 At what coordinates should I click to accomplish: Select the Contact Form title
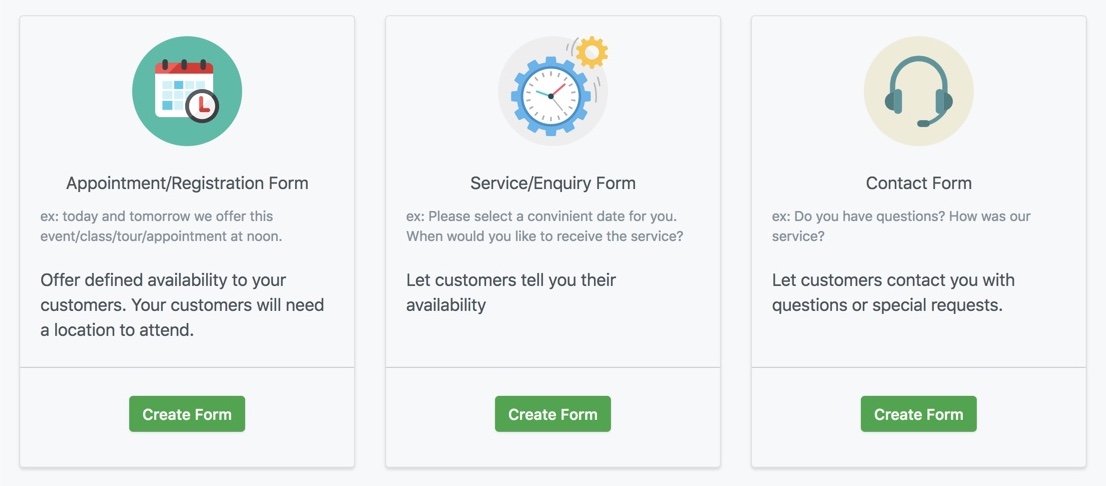click(x=918, y=183)
